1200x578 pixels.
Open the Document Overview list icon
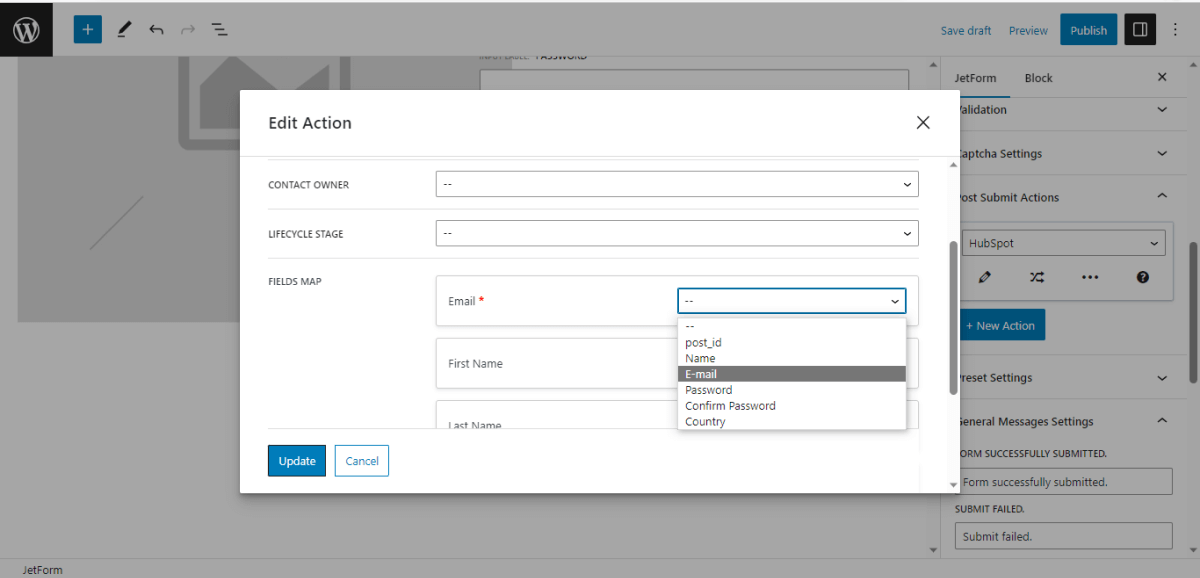point(219,30)
